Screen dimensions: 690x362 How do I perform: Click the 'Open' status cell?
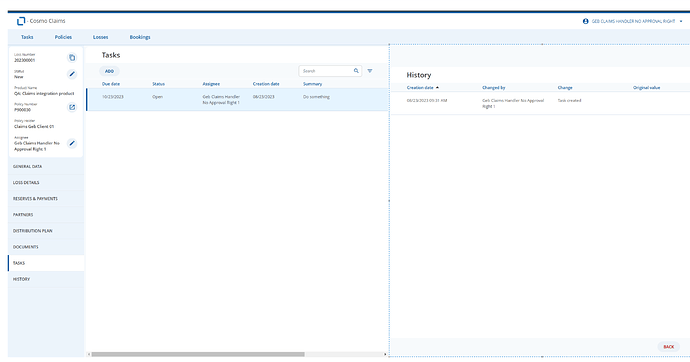coord(158,97)
